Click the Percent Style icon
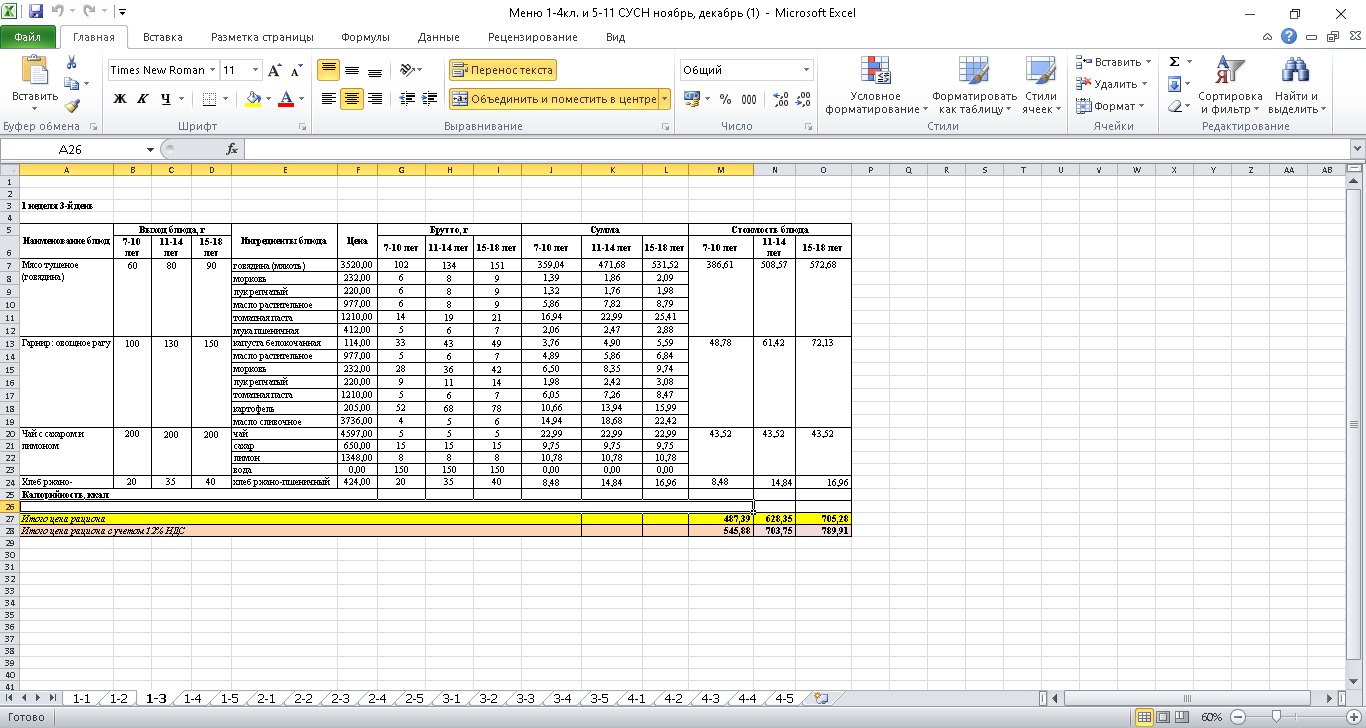This screenshot has height=728, width=1366. click(x=725, y=99)
